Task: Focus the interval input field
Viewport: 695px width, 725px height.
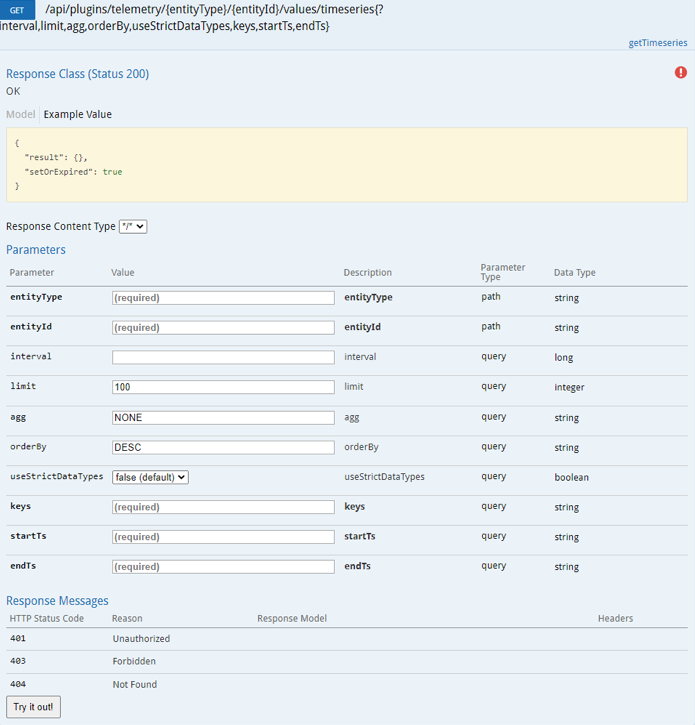Action: coord(223,357)
